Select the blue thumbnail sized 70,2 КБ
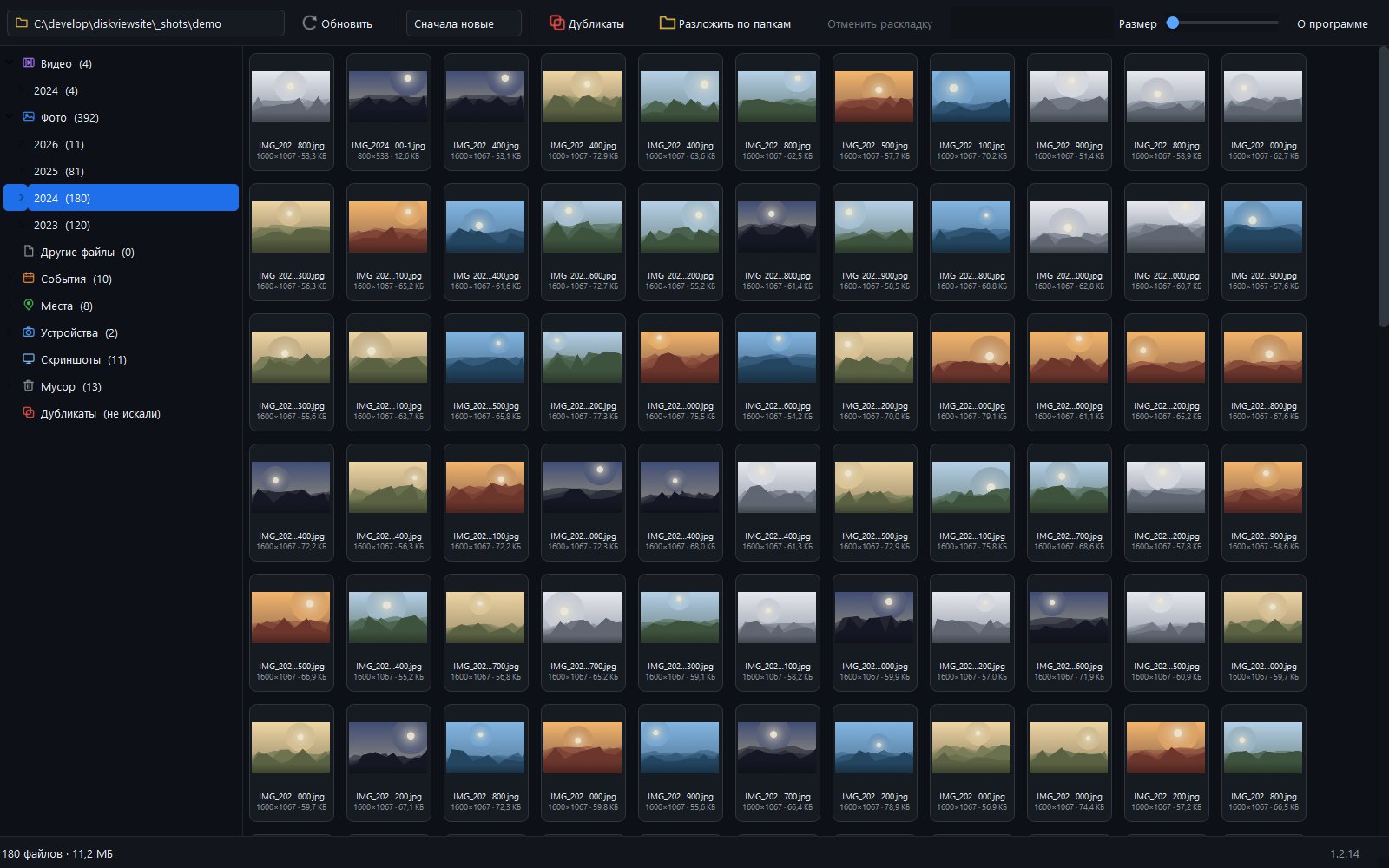This screenshot has height=868, width=1389. coord(971,112)
